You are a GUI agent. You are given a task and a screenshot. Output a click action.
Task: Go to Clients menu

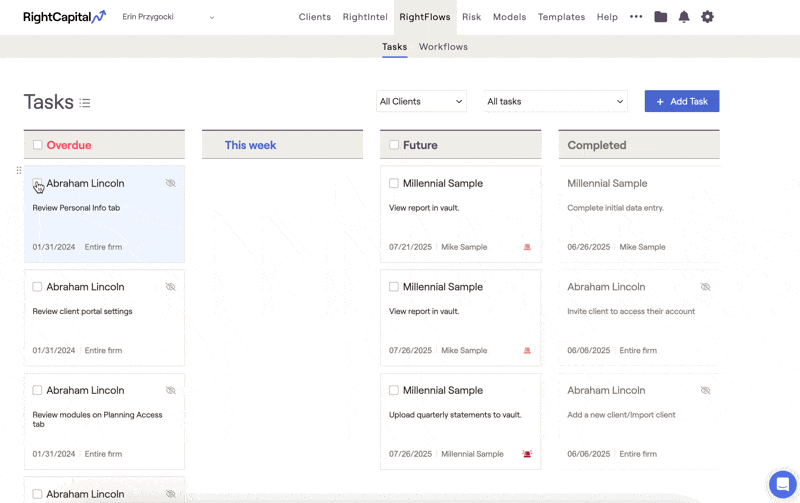[x=315, y=17]
